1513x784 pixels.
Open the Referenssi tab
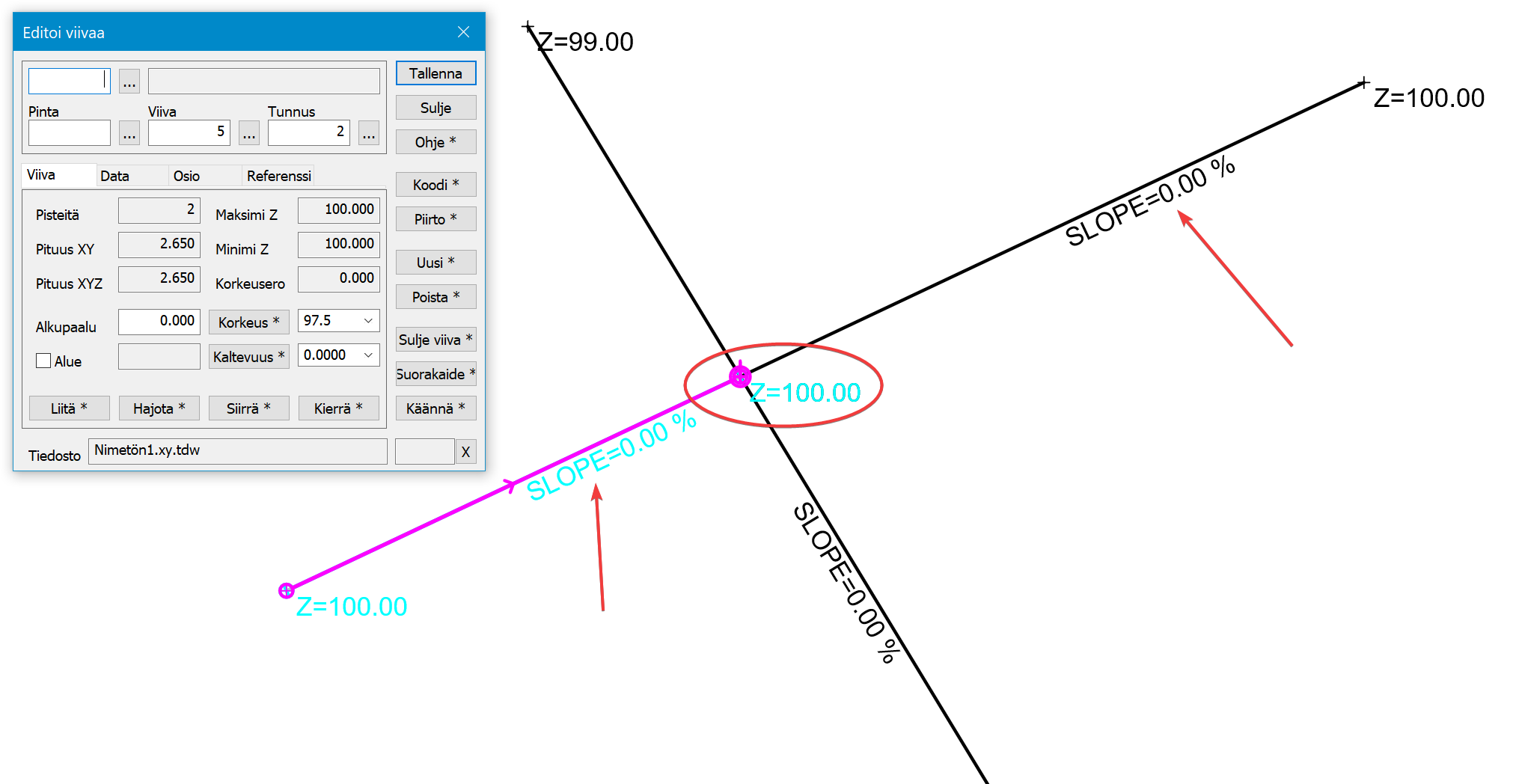tap(278, 176)
